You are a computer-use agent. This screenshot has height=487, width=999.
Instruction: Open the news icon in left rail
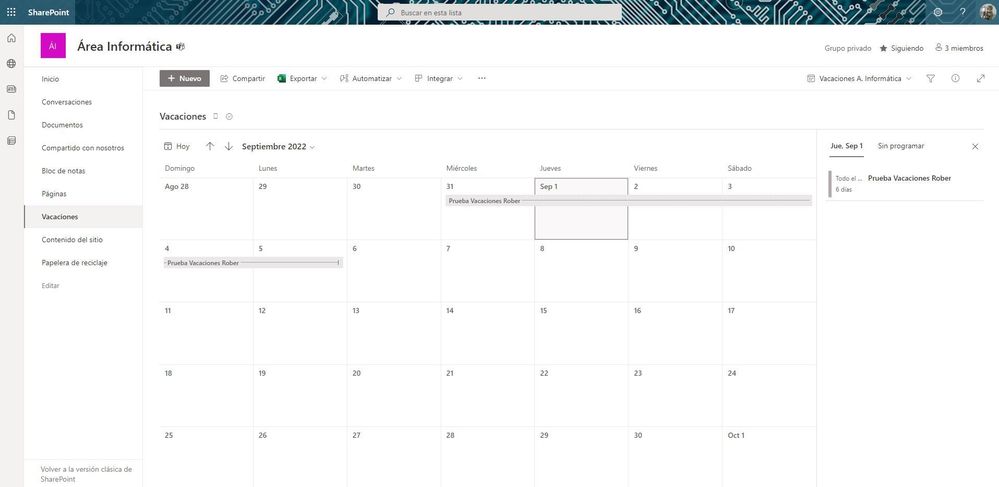coord(11,89)
